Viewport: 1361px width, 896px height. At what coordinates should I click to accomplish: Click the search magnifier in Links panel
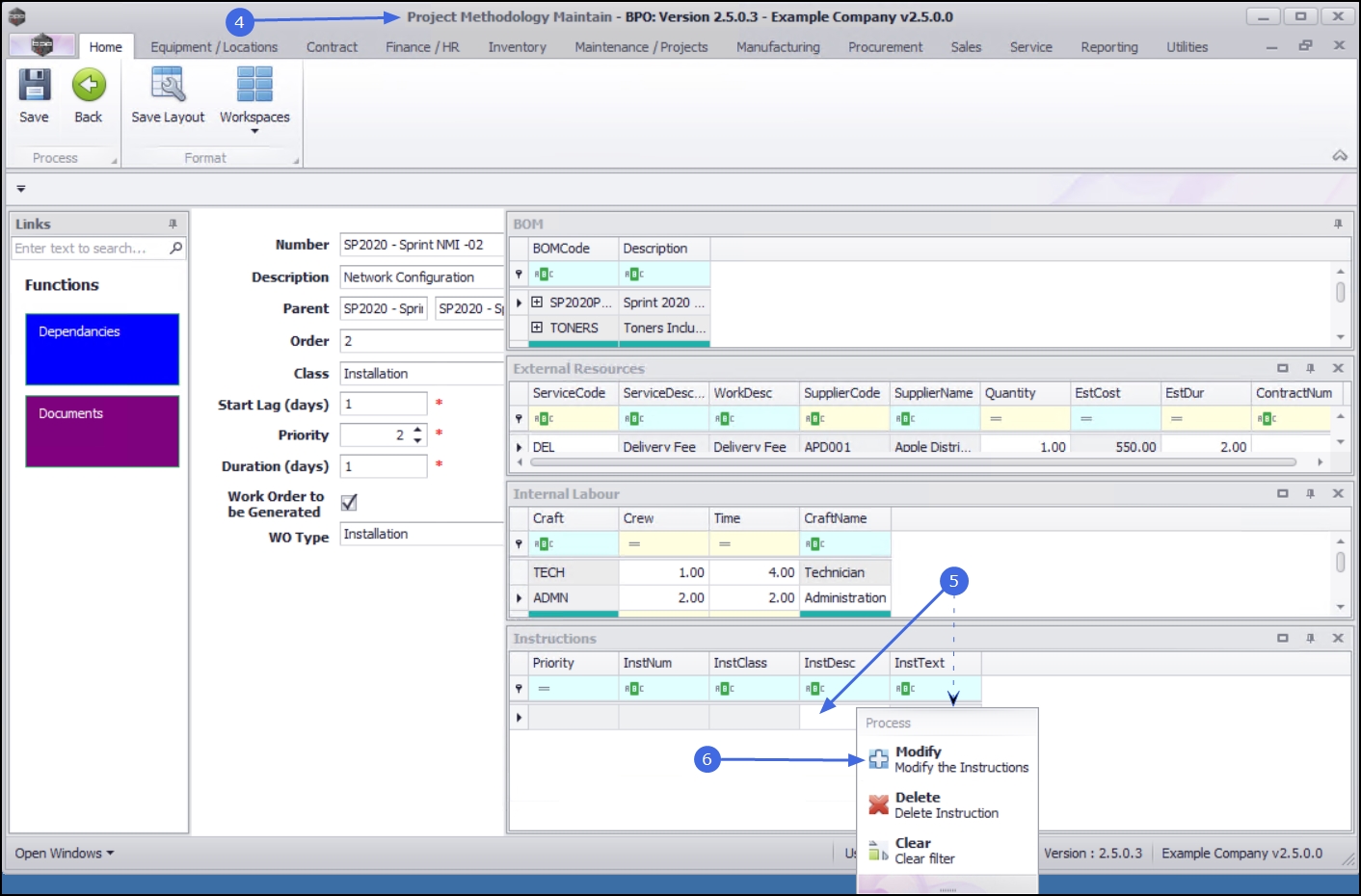pos(175,248)
